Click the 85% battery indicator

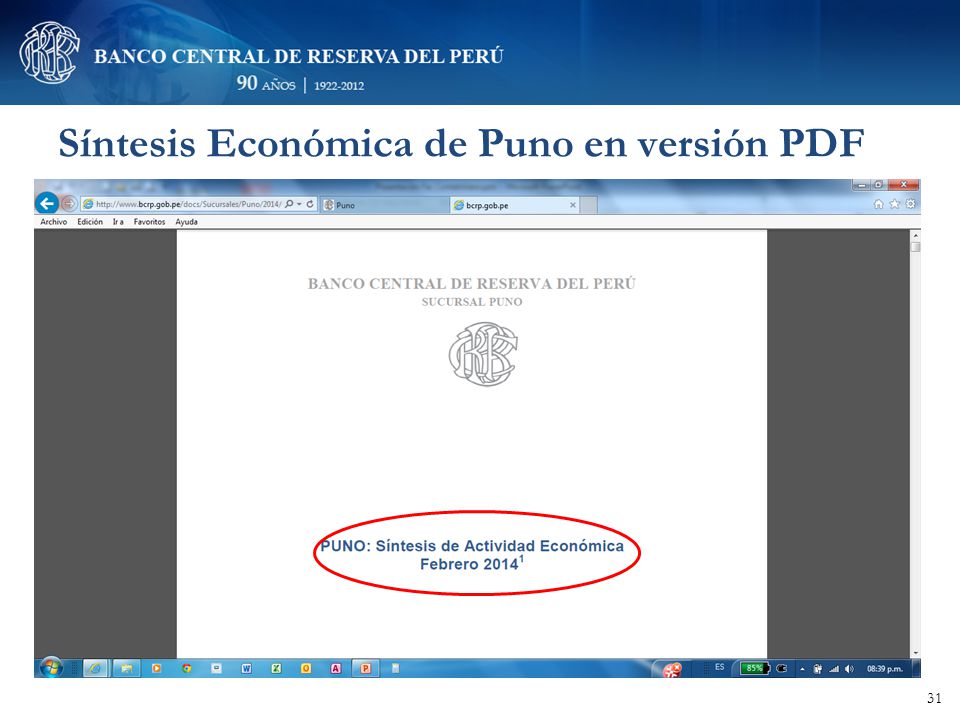(755, 668)
